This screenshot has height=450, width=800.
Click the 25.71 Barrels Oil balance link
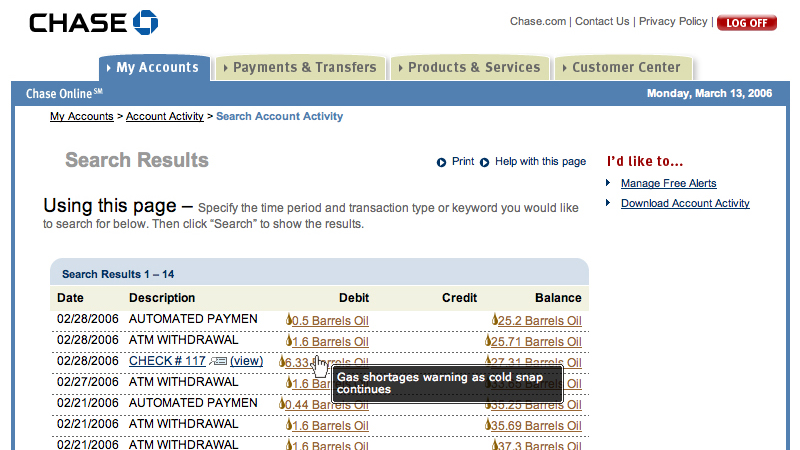[x=536, y=341]
